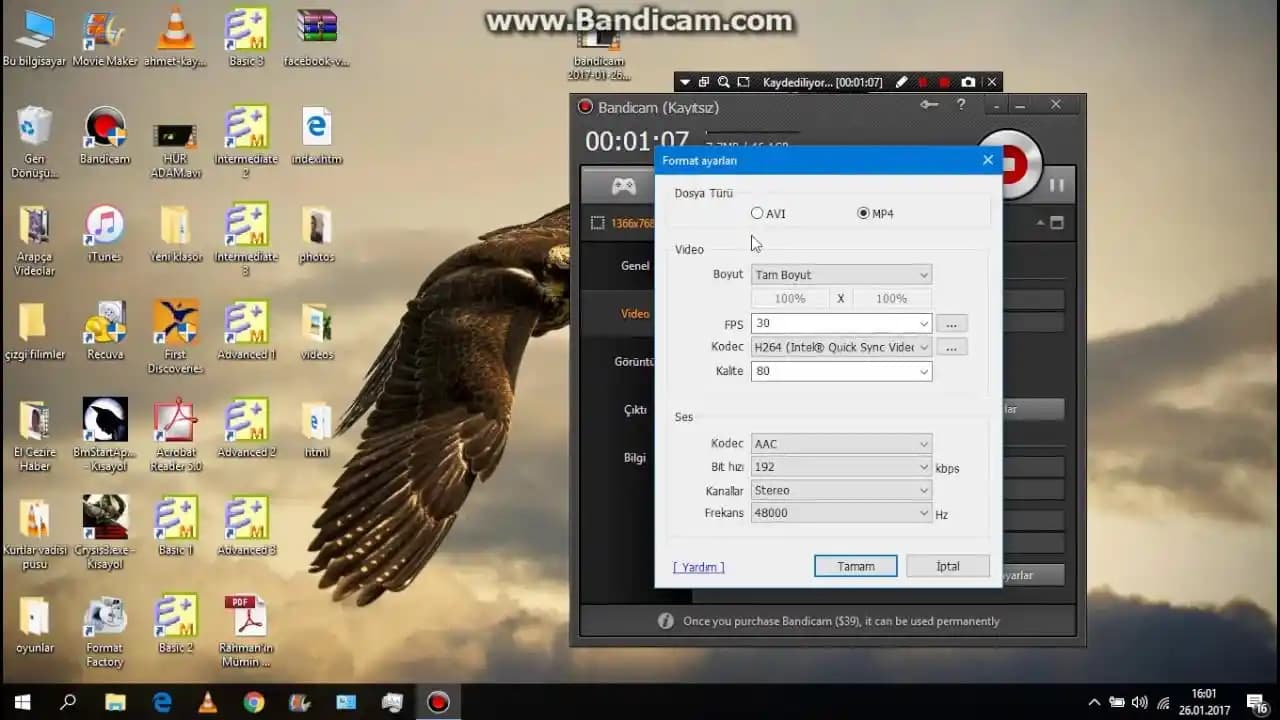Screen dimensions: 1280x720
Task: Open File Explorer from the taskbar
Action: pos(115,702)
